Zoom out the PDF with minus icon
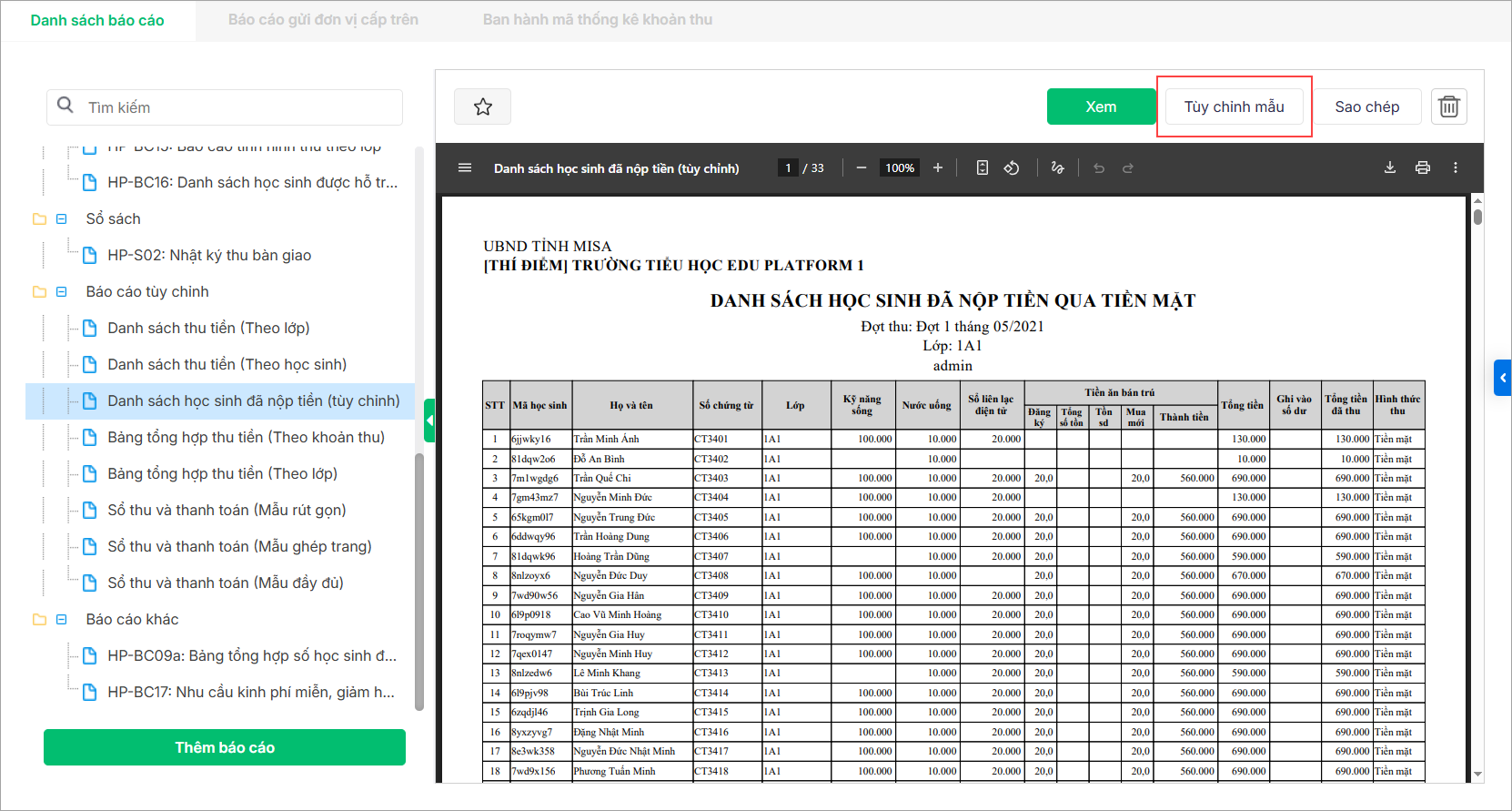The image size is (1512, 811). tap(861, 167)
